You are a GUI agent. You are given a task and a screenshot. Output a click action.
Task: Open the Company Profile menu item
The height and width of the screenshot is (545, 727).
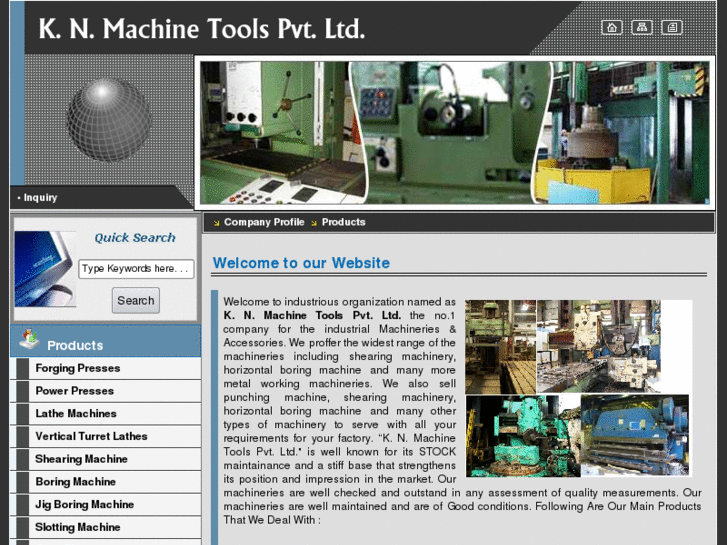pos(264,222)
